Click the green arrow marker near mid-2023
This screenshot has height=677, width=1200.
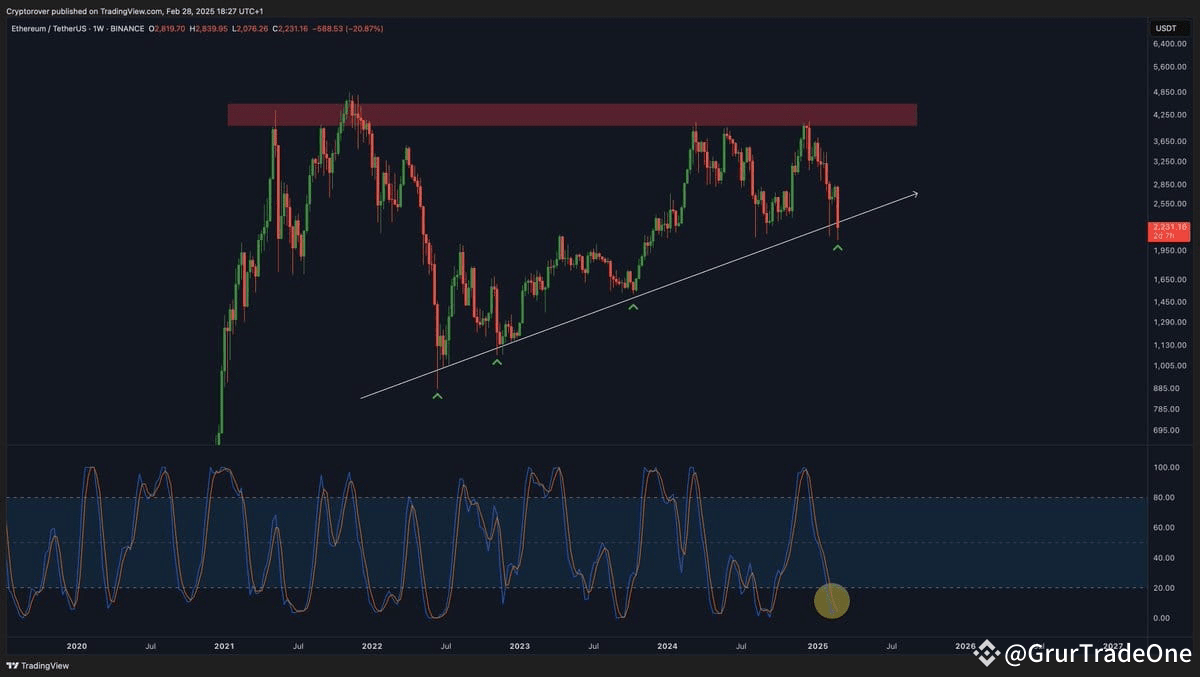pyautogui.click(x=632, y=308)
